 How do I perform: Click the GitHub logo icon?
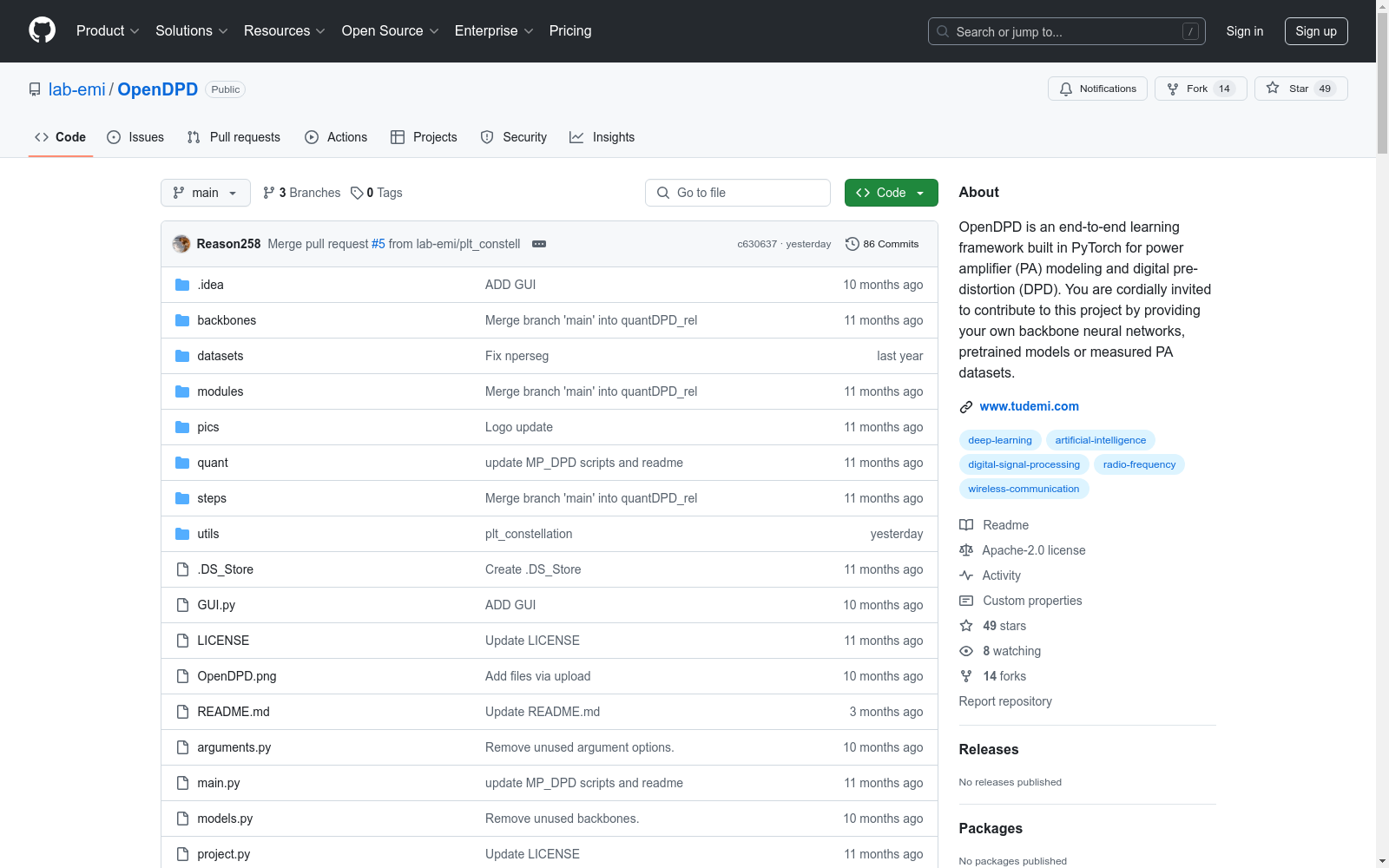(42, 30)
